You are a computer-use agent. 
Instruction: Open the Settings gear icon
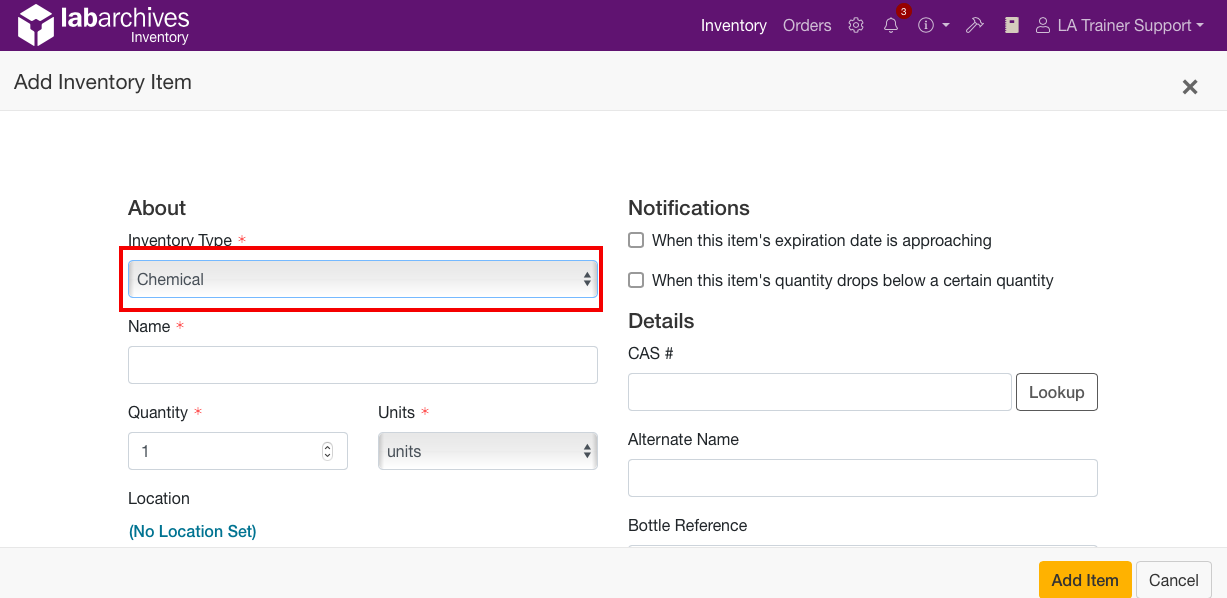coord(856,25)
